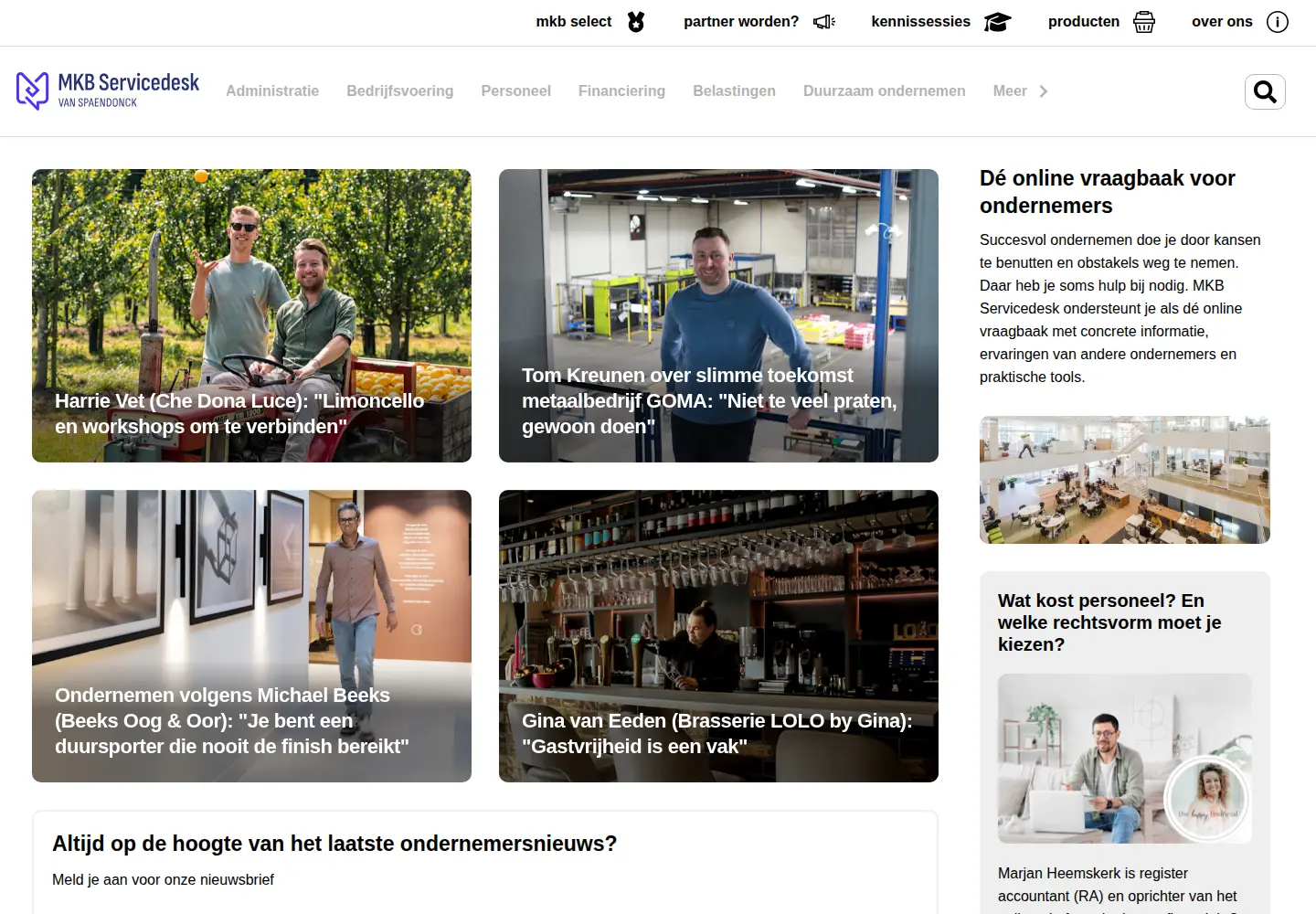This screenshot has height=914, width=1316.
Task: Click the megaphone icon beside partner worden
Action: [824, 22]
